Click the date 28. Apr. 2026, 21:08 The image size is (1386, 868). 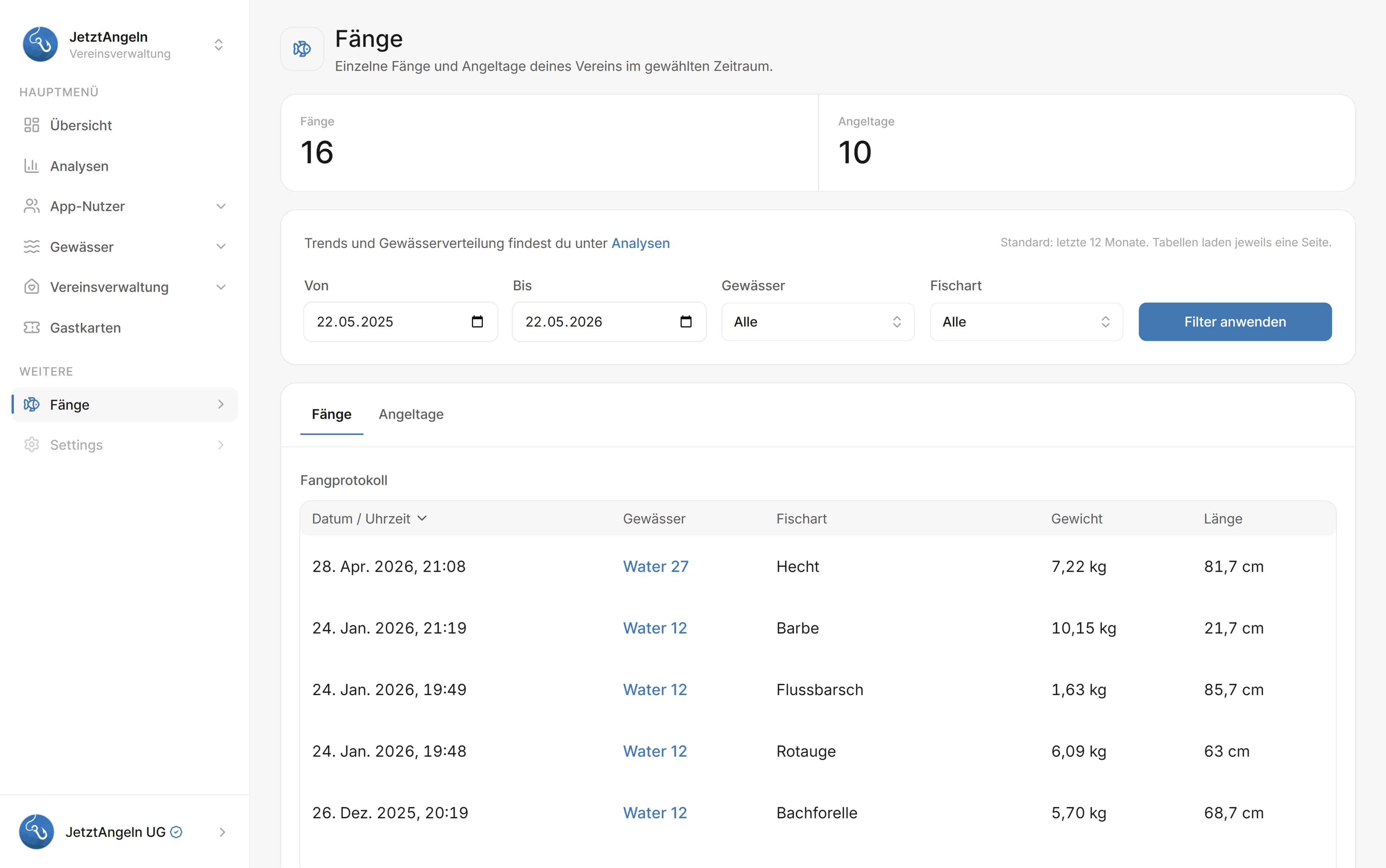click(x=389, y=567)
